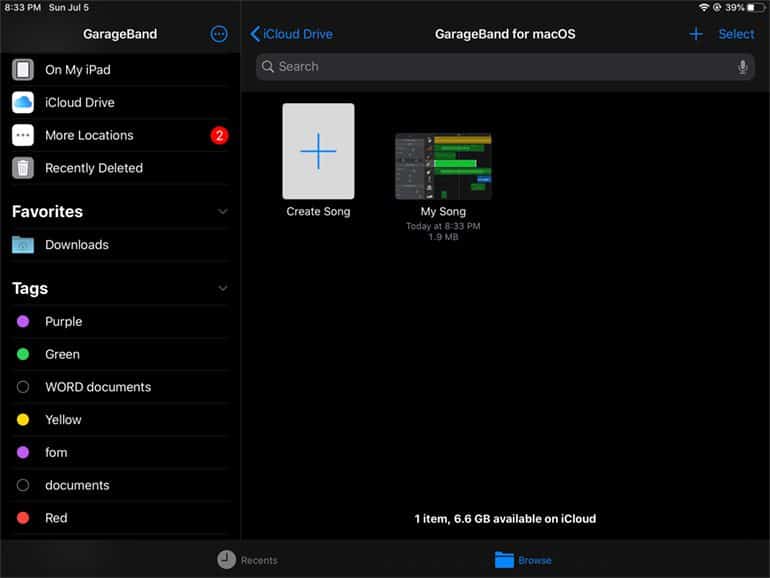The height and width of the screenshot is (578, 770).
Task: Click the iCloud storage status text
Action: click(x=505, y=519)
